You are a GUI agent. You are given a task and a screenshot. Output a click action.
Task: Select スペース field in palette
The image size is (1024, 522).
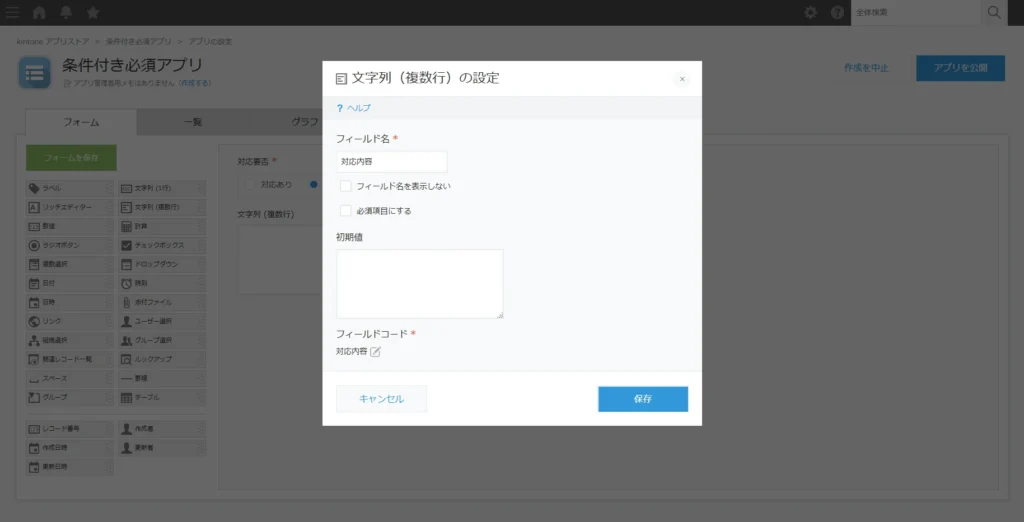coord(70,378)
